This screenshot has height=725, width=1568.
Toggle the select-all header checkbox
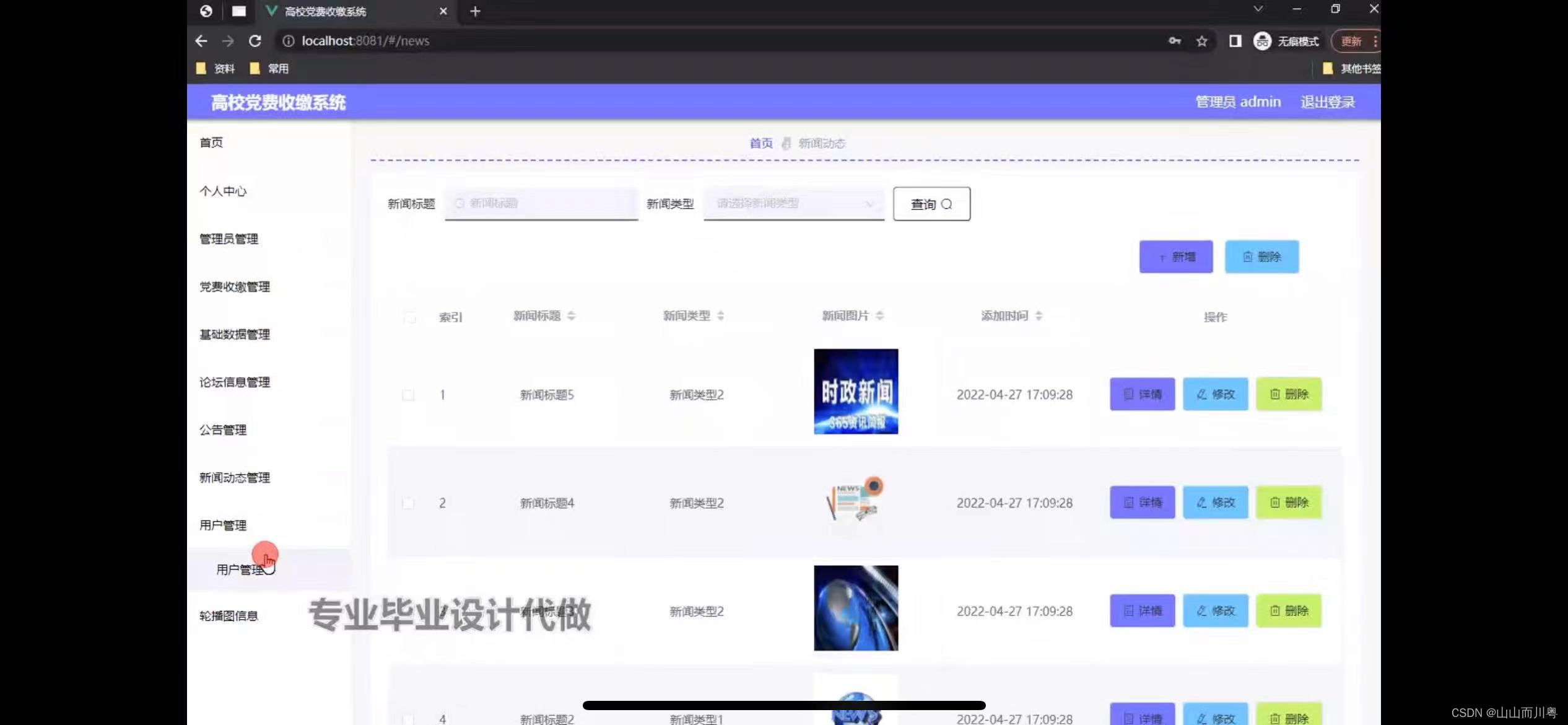tap(409, 317)
